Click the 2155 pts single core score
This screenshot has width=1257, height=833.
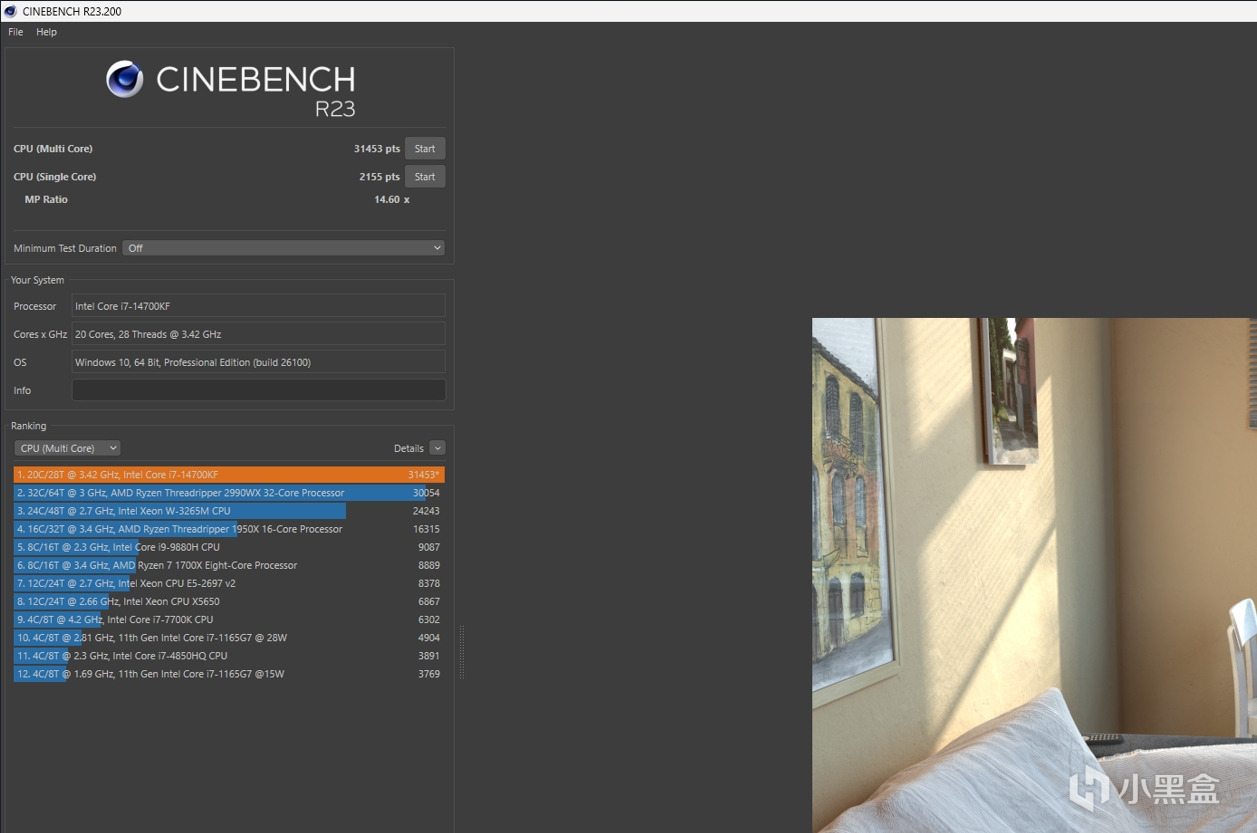click(x=379, y=177)
